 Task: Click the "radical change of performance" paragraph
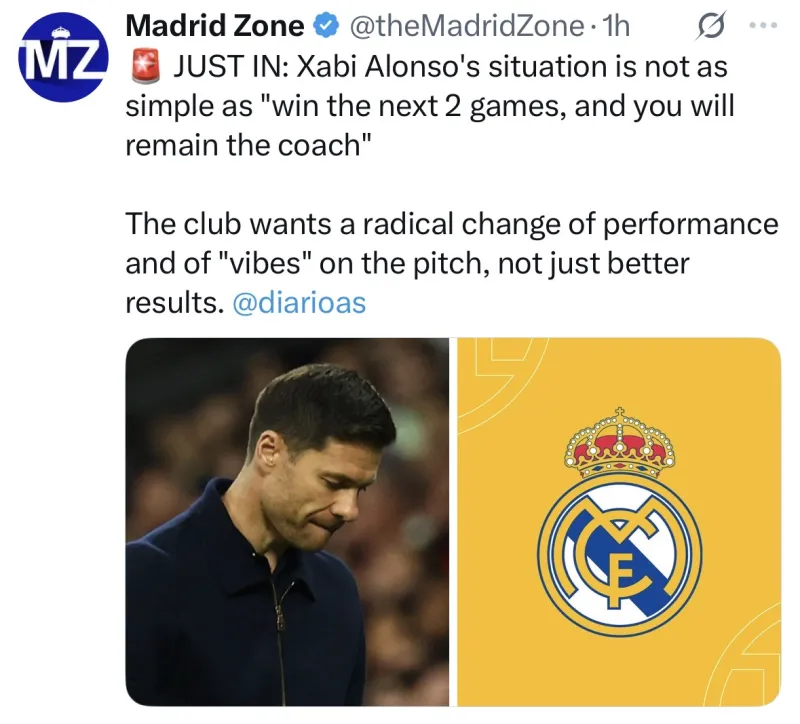pyautogui.click(x=452, y=263)
